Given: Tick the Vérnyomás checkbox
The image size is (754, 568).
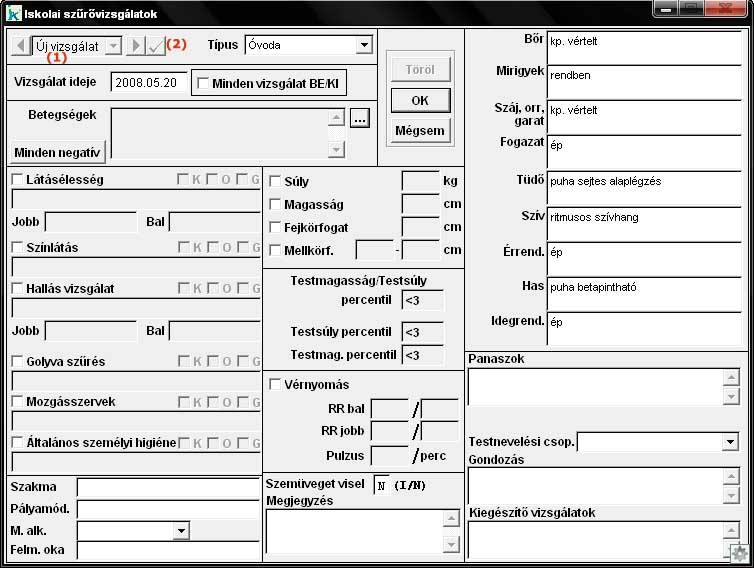Looking at the screenshot, I should pos(276,385).
